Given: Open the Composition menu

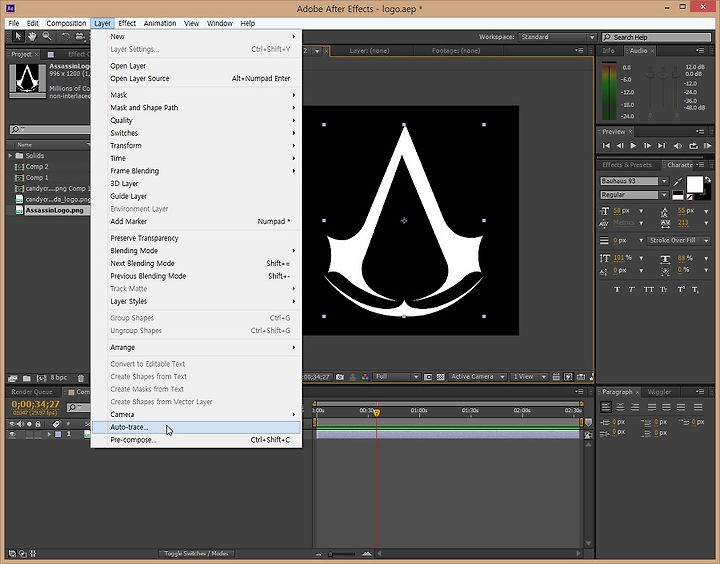Looking at the screenshot, I should click(66, 23).
